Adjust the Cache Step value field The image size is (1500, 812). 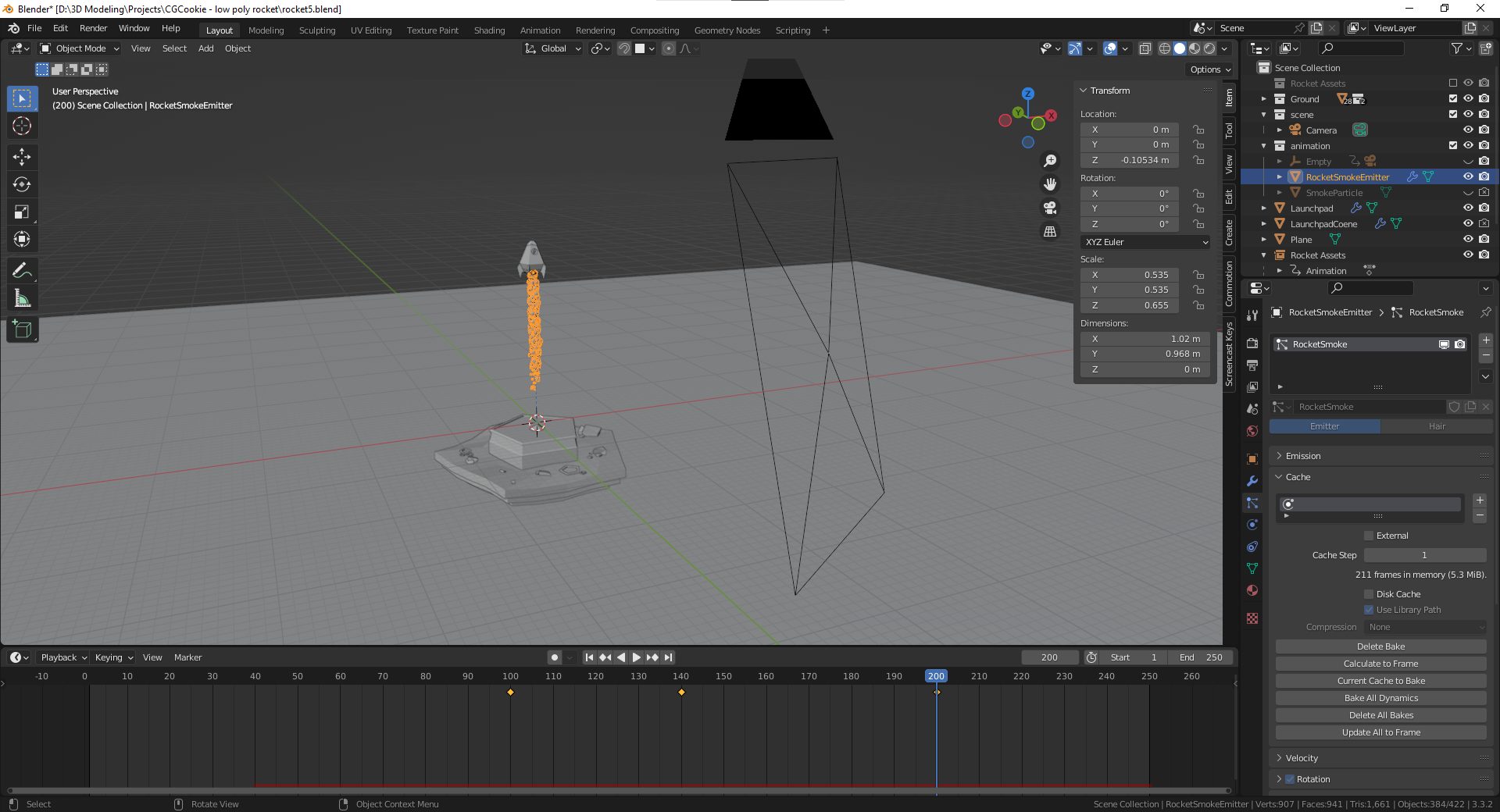[x=1424, y=555]
